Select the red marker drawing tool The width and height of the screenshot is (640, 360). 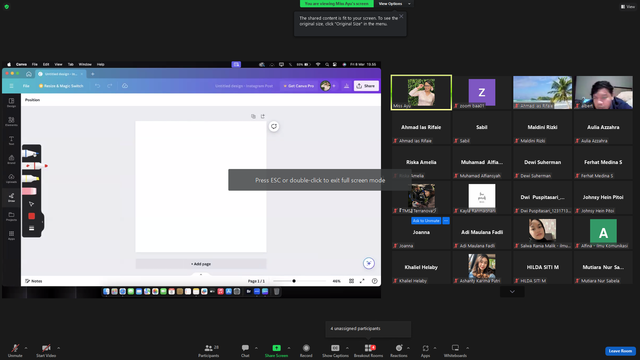(35, 166)
